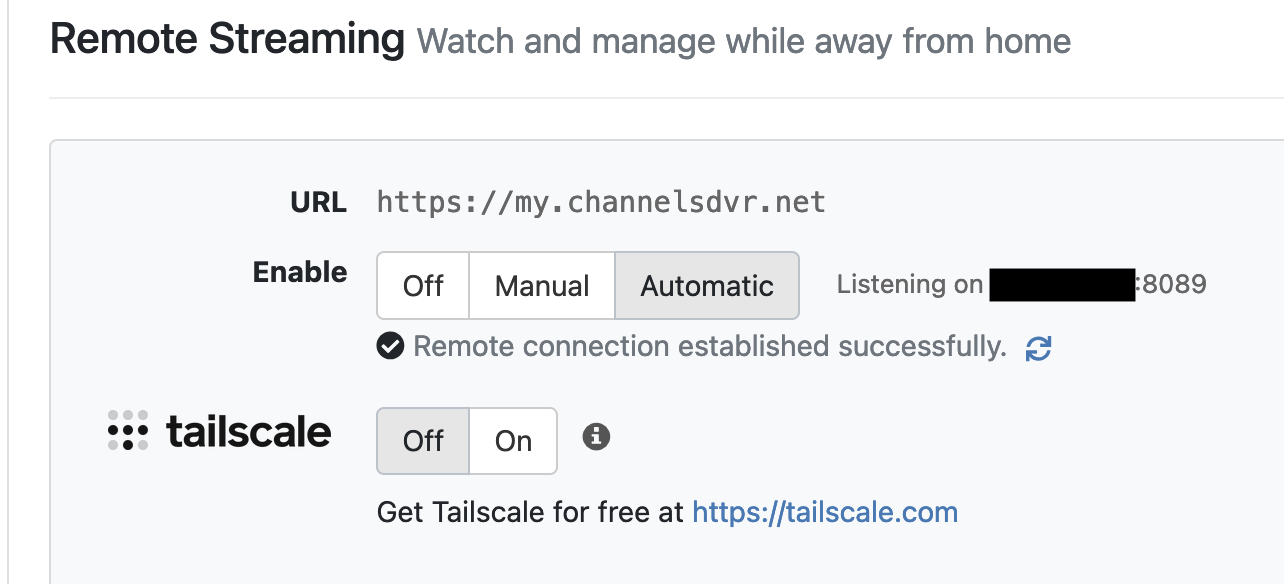The image size is (1284, 584).
Task: Set remote Enable mode to Off
Action: pyautogui.click(x=423, y=286)
